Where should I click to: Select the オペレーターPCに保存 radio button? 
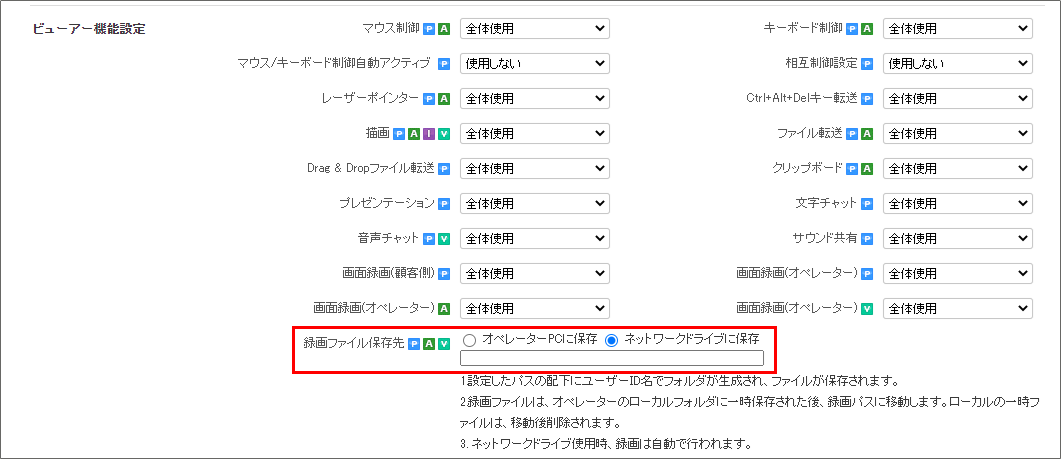click(470, 340)
